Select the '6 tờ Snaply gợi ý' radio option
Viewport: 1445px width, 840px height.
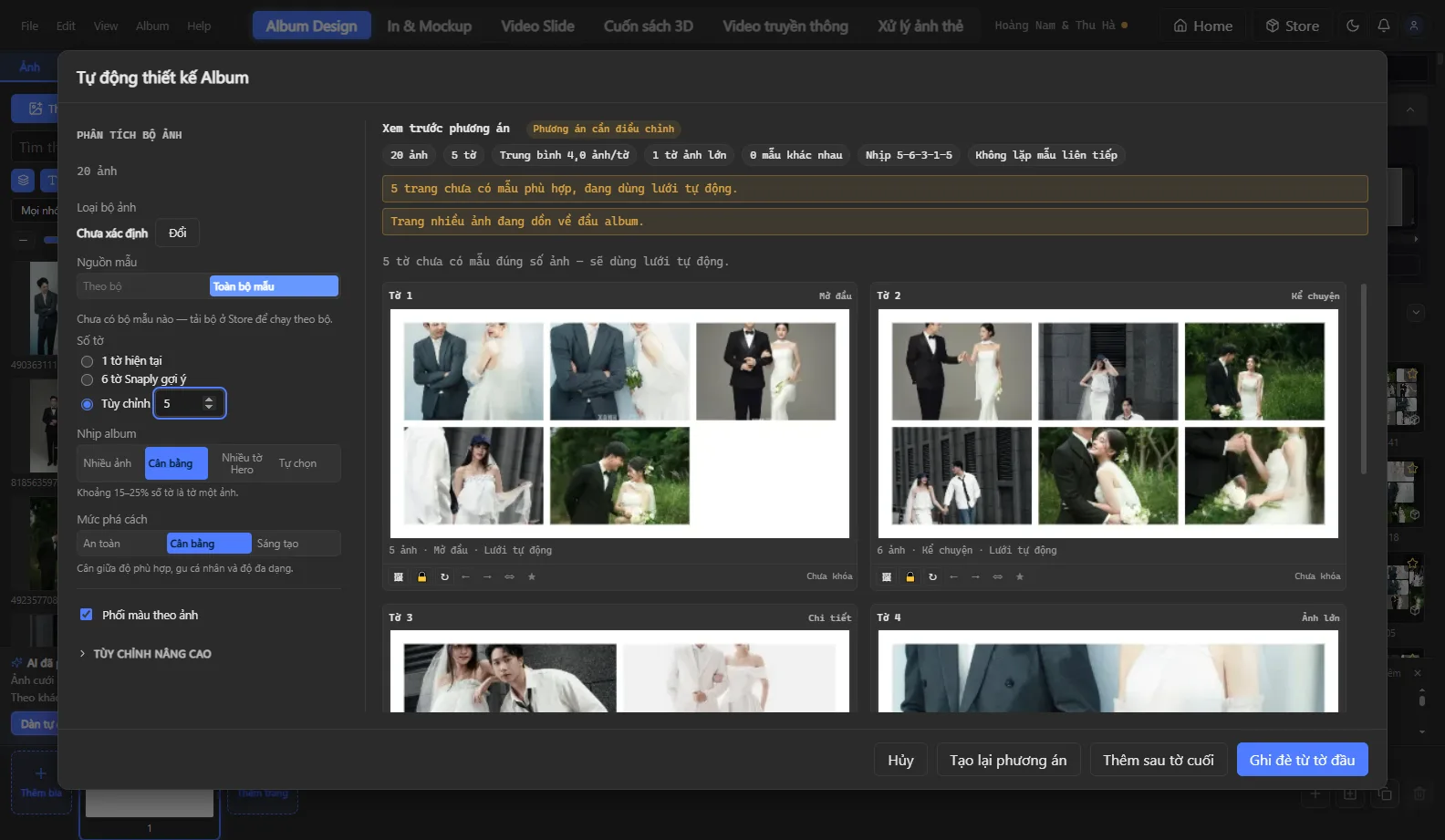[x=88, y=379]
